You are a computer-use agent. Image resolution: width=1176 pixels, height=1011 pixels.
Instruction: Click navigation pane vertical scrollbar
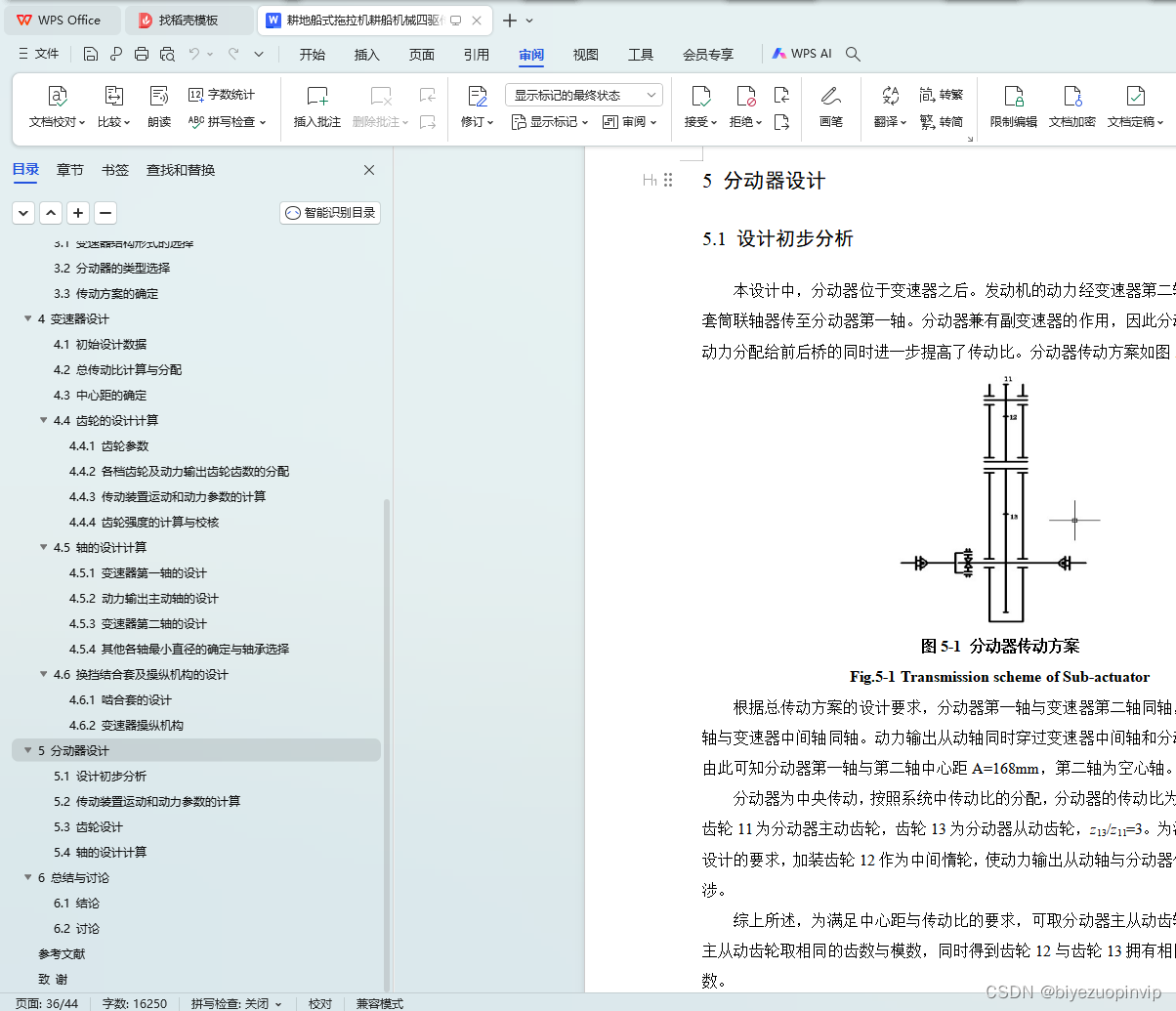point(387,744)
